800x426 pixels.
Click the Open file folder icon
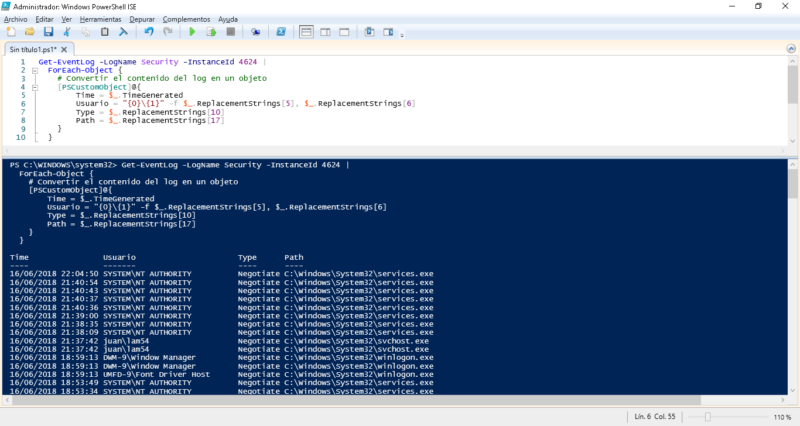pos(29,32)
